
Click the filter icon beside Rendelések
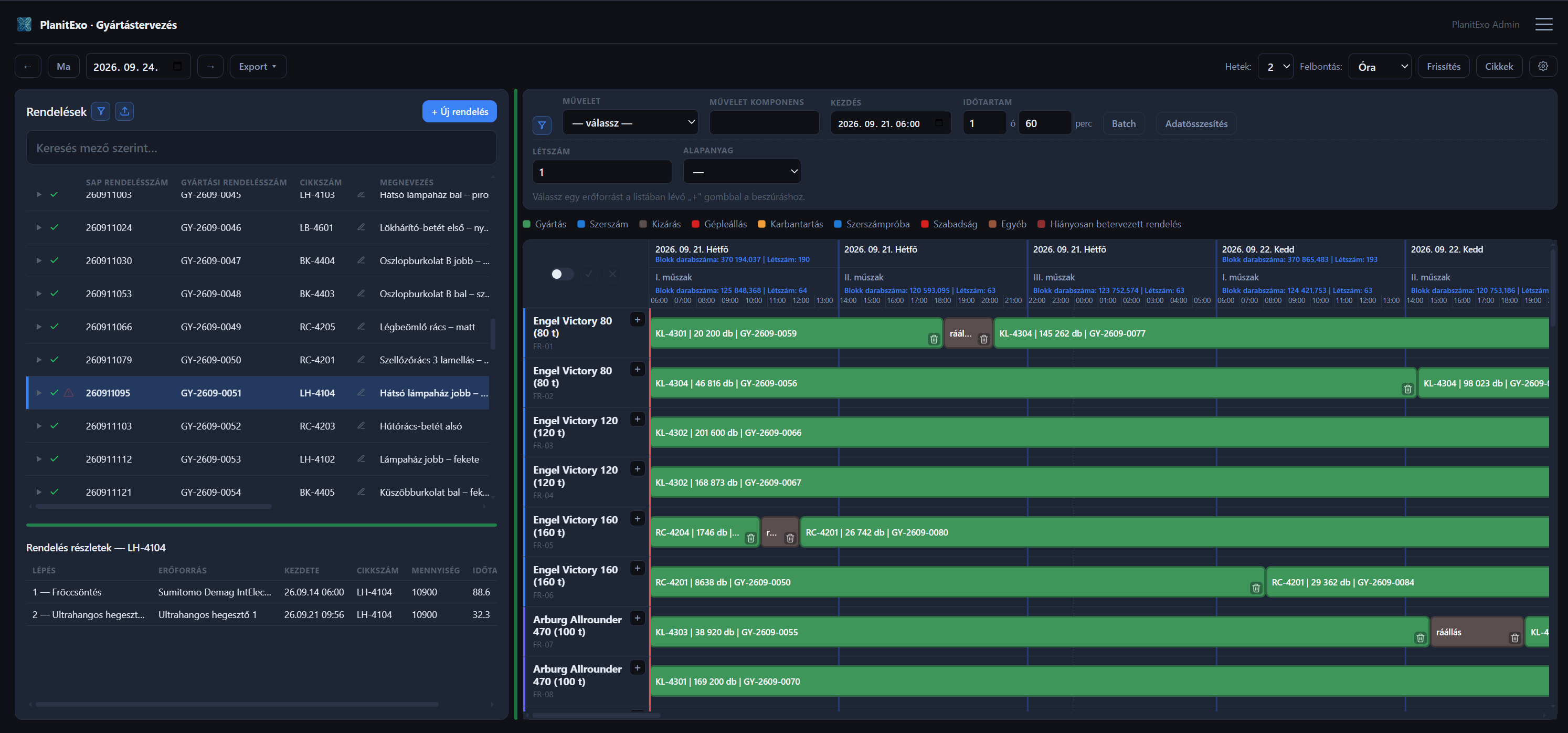point(101,111)
